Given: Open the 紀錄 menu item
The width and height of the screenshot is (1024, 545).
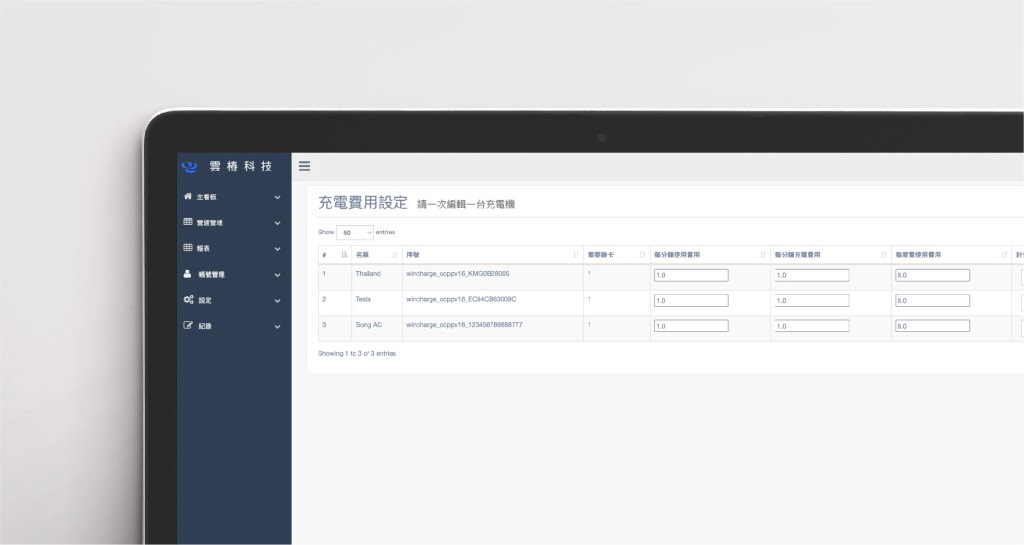Looking at the screenshot, I should click(x=205, y=326).
